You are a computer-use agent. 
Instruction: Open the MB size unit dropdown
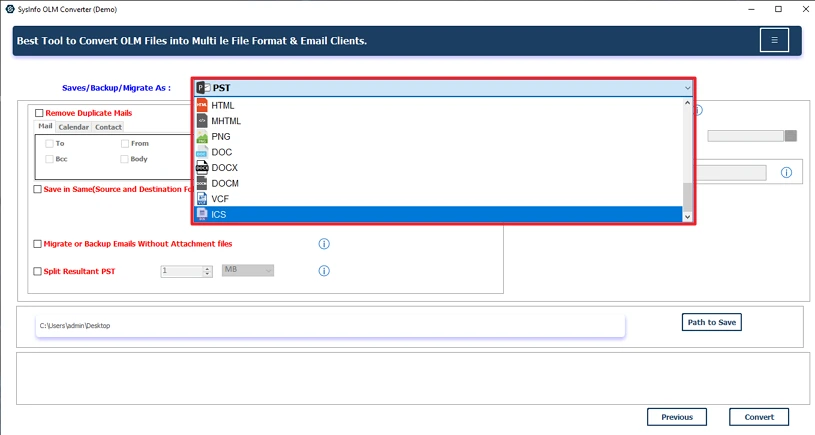pos(248,270)
